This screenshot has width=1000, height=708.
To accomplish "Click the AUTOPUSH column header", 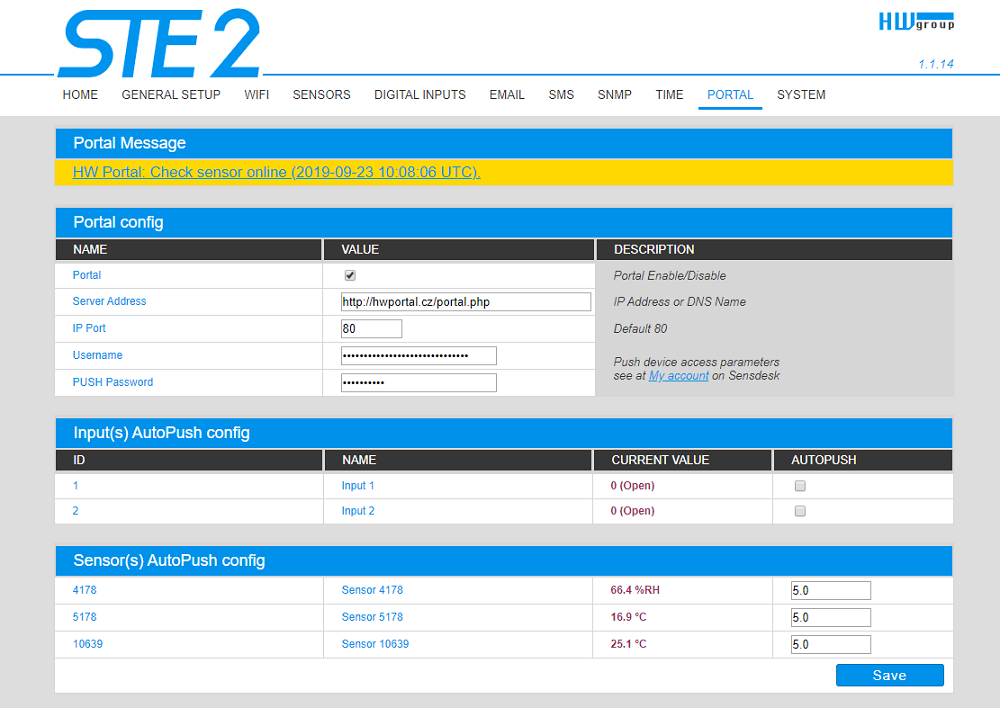I will point(824,460).
